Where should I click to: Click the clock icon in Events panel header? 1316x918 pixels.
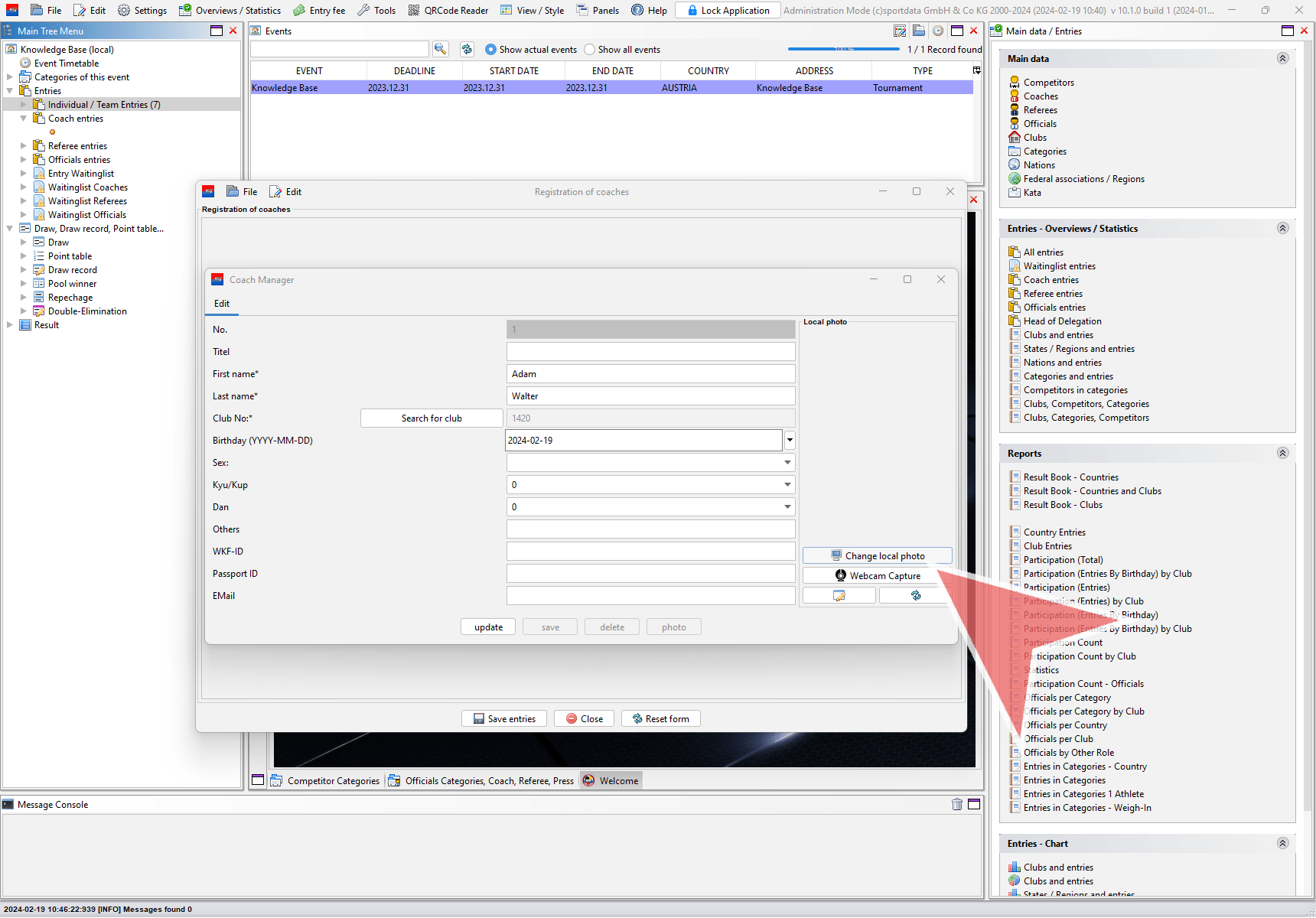pyautogui.click(x=937, y=31)
